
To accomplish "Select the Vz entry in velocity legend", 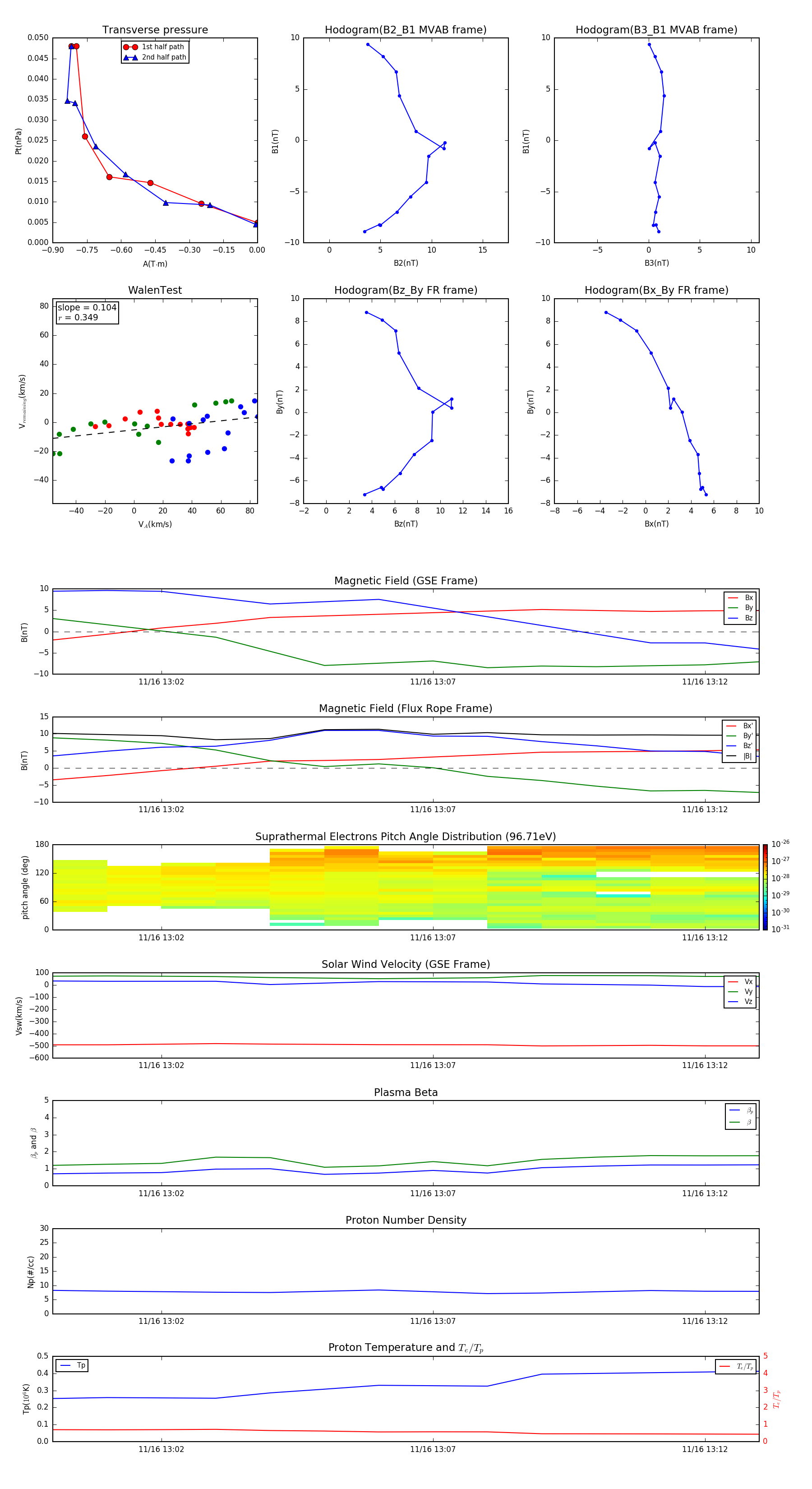I will pyautogui.click(x=740, y=1002).
